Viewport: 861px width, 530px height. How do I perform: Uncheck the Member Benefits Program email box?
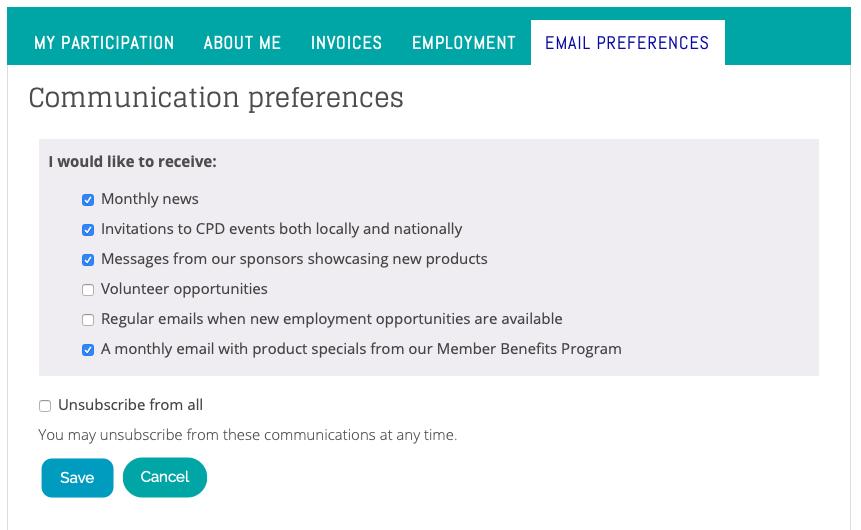[88, 349]
